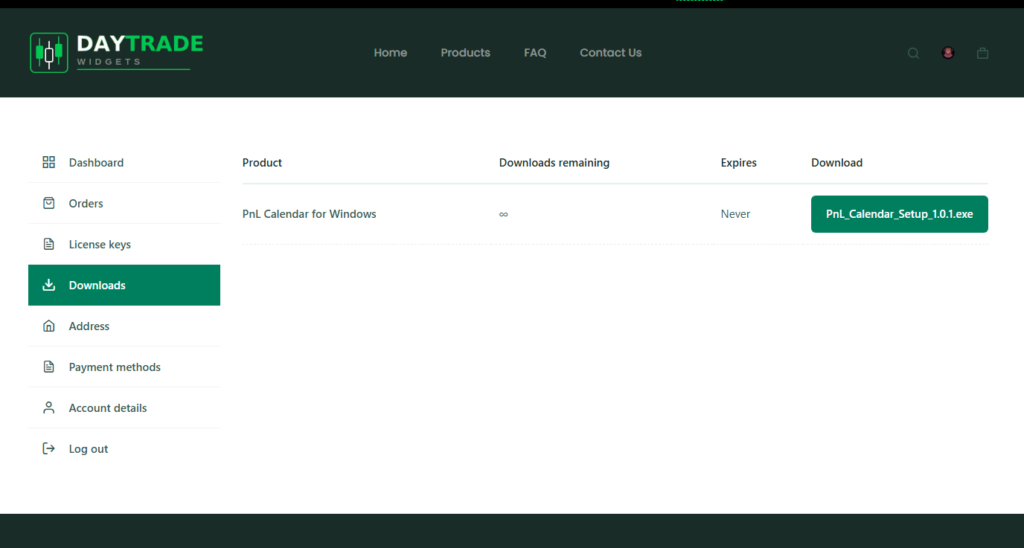Viewport: 1024px width, 548px height.
Task: Open the shopping bag cart icon
Action: pos(982,53)
